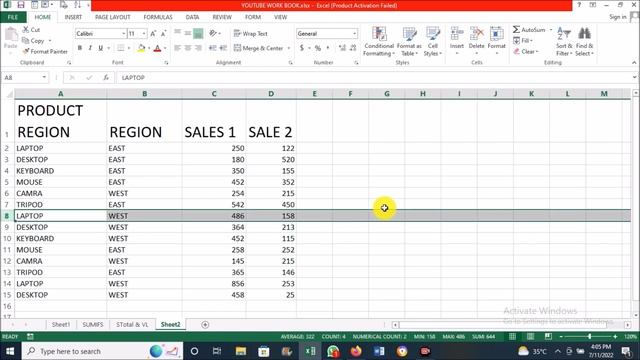This screenshot has height=360, width=640.
Task: Collapse the ribbon with the arrow
Action: [634, 62]
